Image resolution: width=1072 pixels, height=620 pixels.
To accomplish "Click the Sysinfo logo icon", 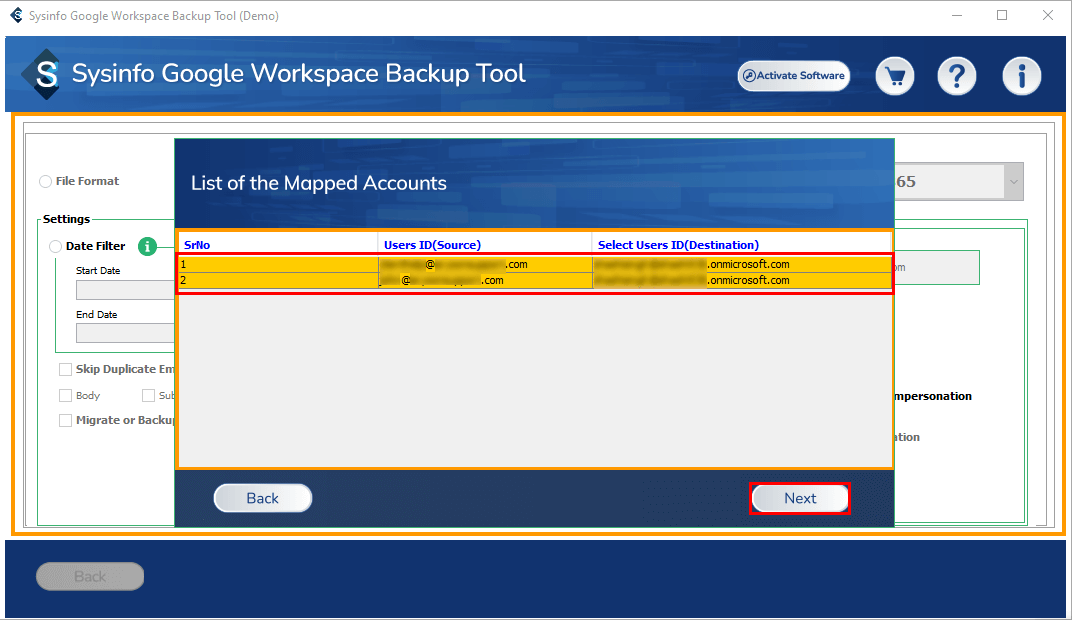I will tap(46, 75).
